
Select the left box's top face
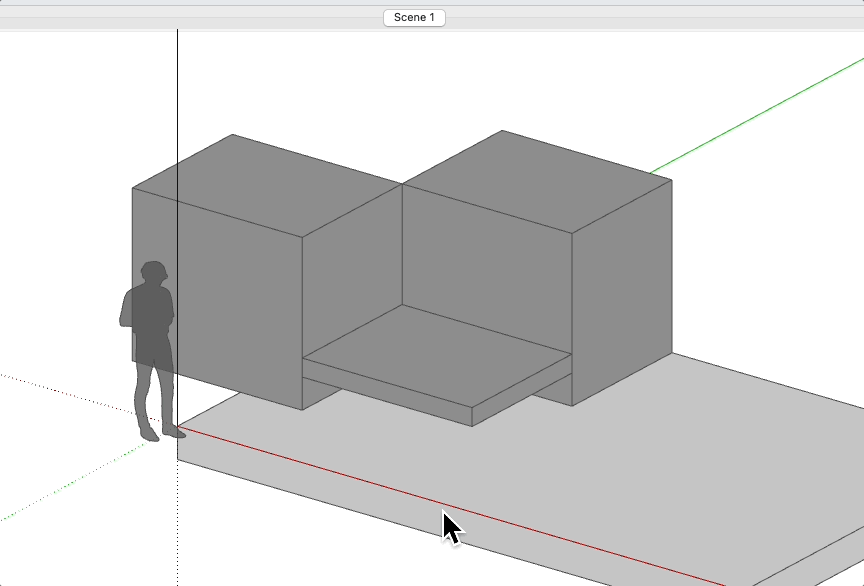267,185
